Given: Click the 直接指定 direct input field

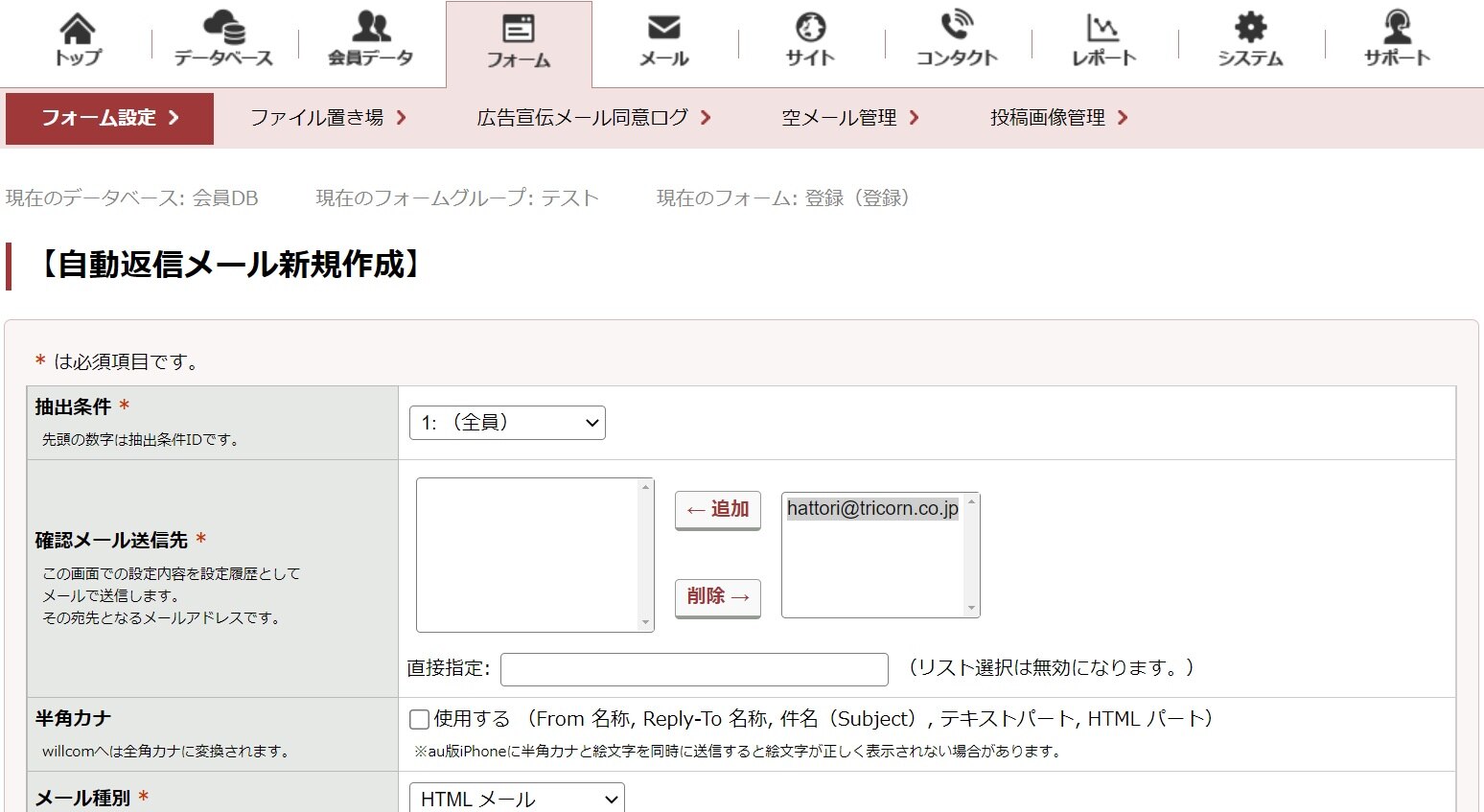Looking at the screenshot, I should click(x=693, y=668).
